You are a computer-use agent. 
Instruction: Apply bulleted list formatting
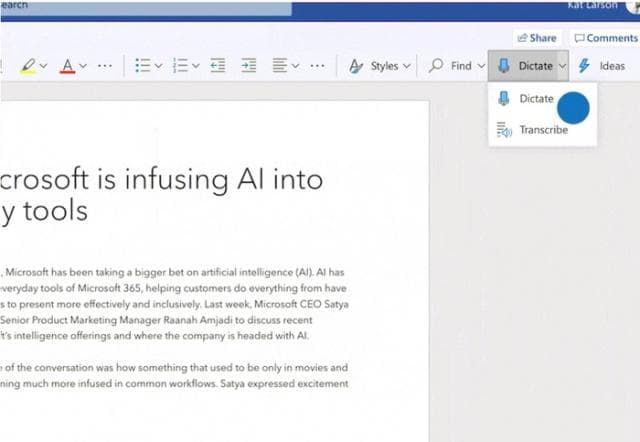pyautogui.click(x=143, y=65)
